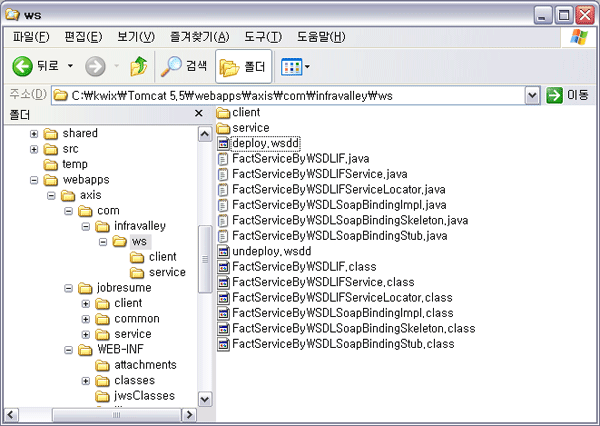Open the 파일(F) menu

31,37
